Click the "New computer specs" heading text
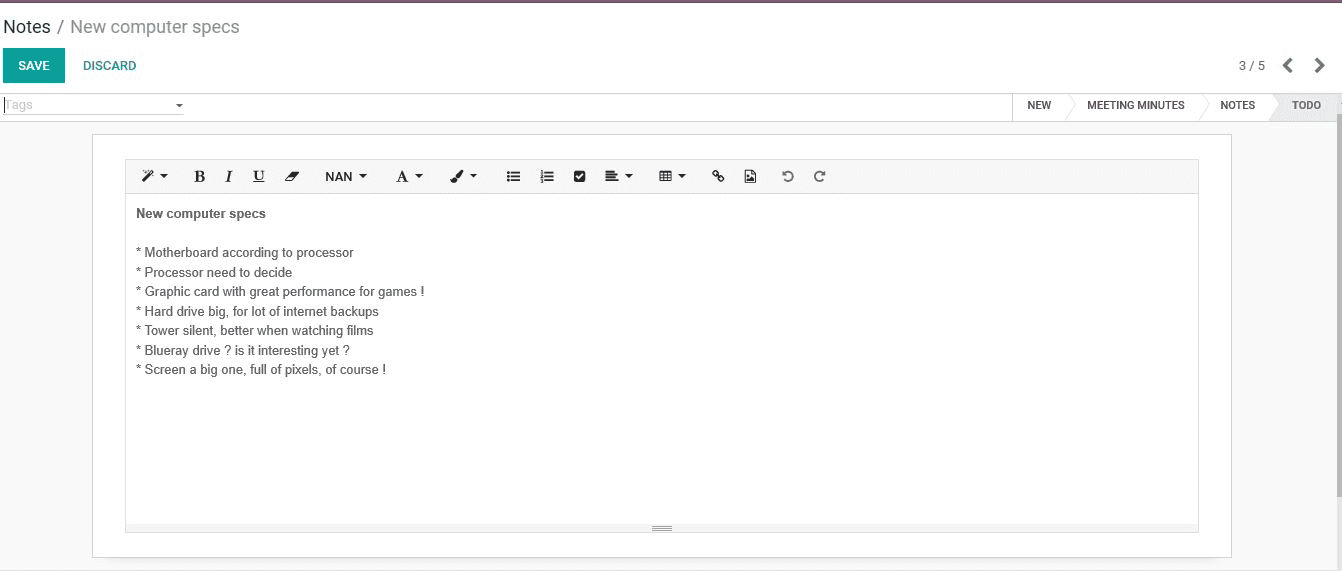Image resolution: width=1342 pixels, height=571 pixels. (x=201, y=214)
